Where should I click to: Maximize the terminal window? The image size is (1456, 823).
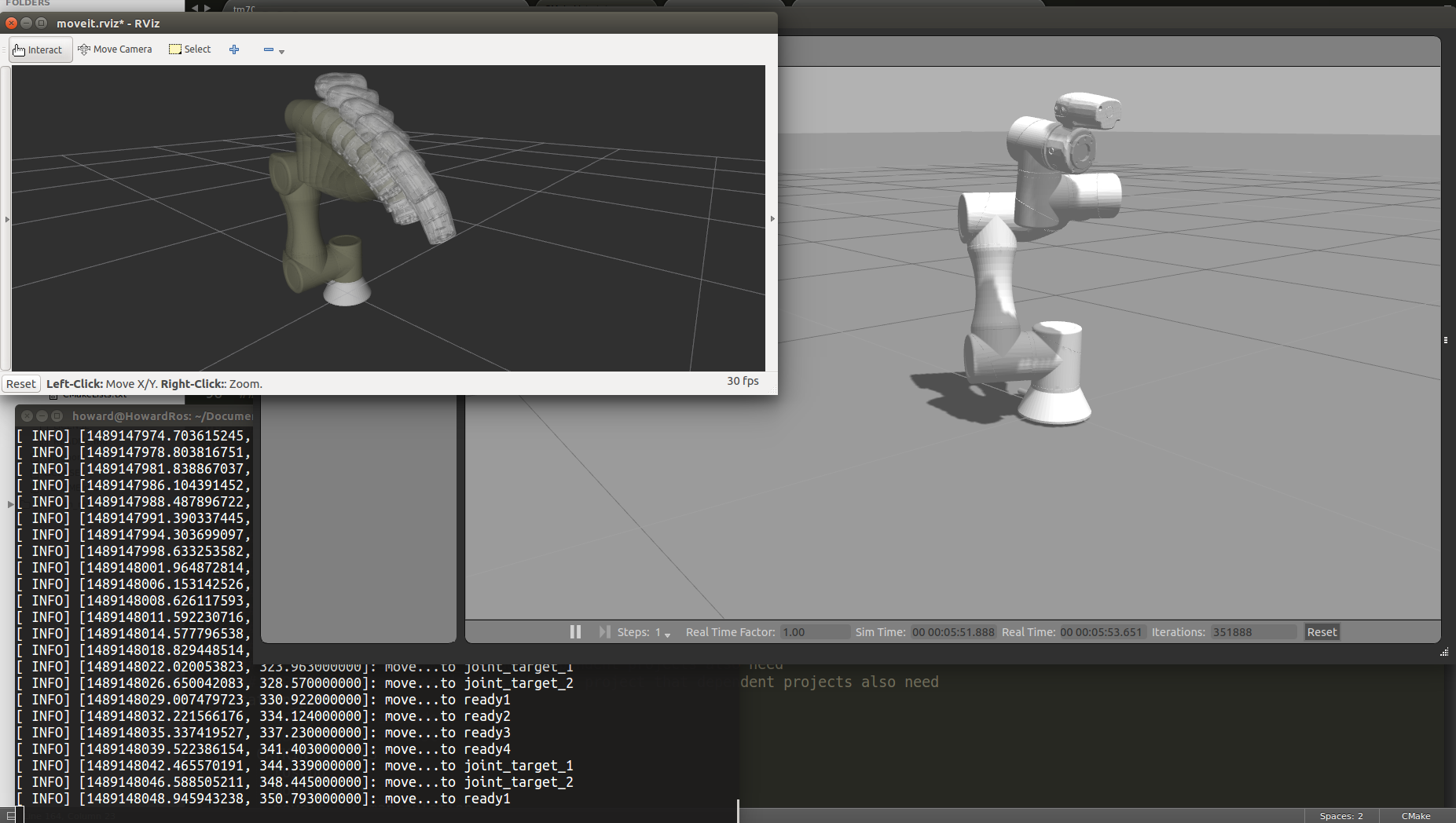click(57, 416)
